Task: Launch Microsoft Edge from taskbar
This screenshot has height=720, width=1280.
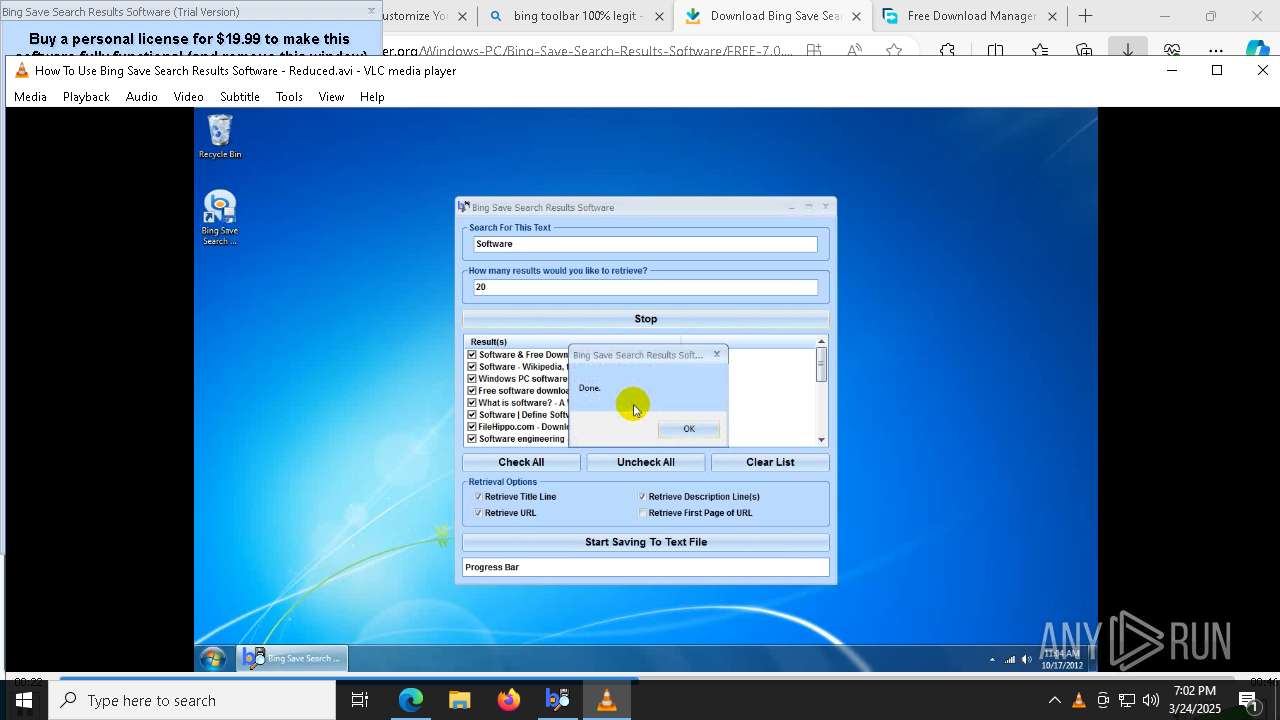Action: (x=411, y=700)
